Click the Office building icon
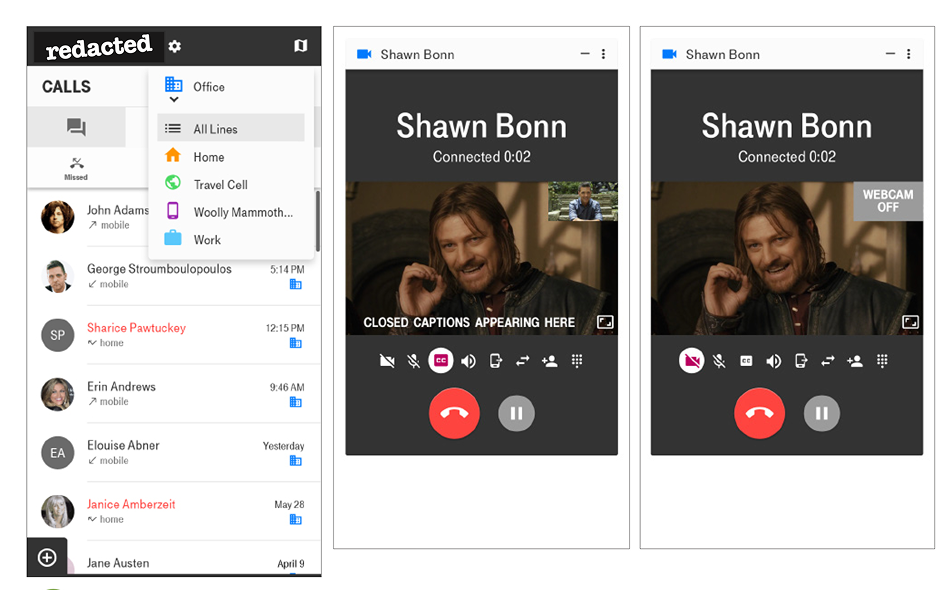951x590 pixels. point(173,84)
